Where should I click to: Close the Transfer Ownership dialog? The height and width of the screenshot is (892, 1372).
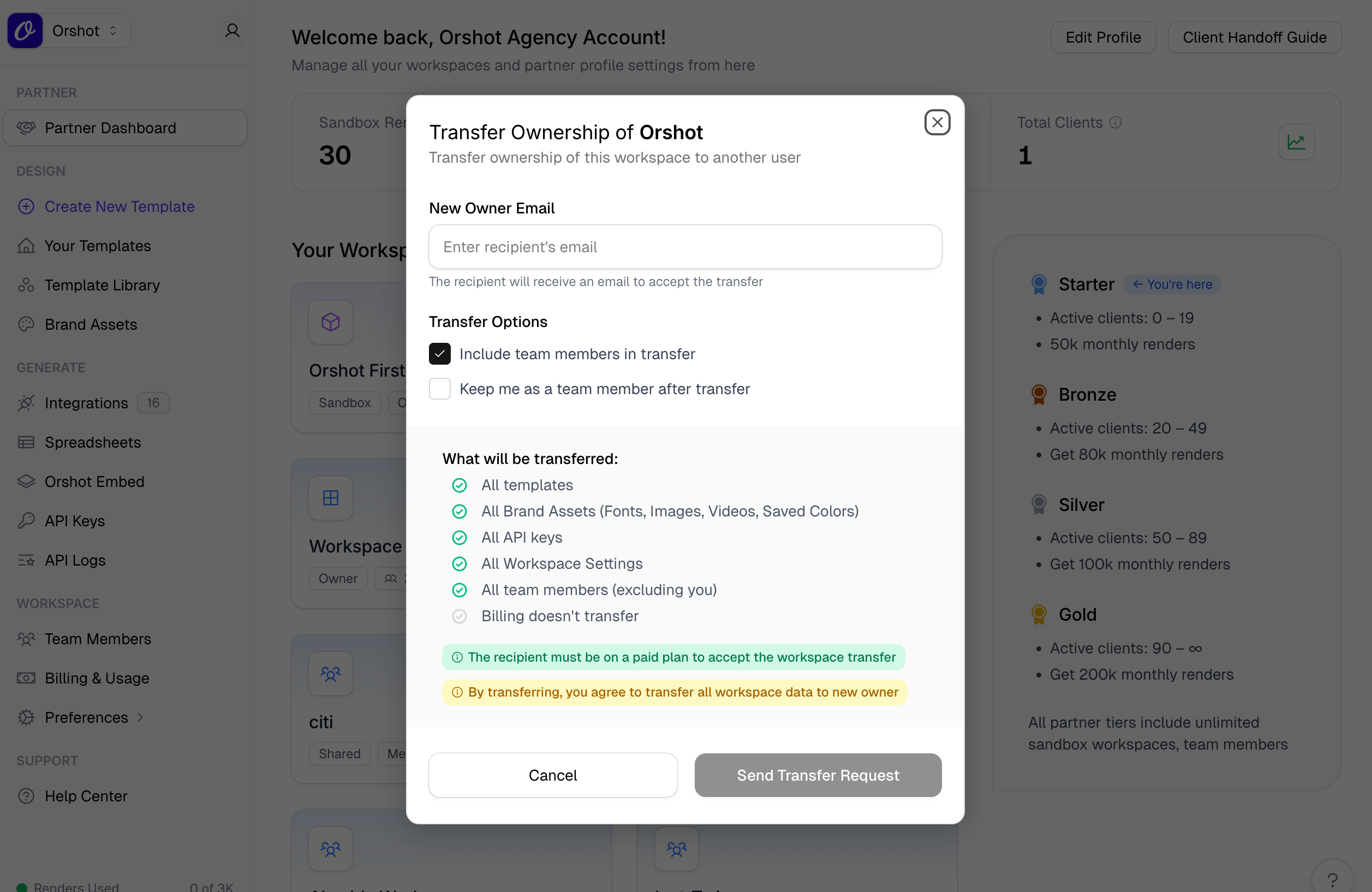pos(936,122)
